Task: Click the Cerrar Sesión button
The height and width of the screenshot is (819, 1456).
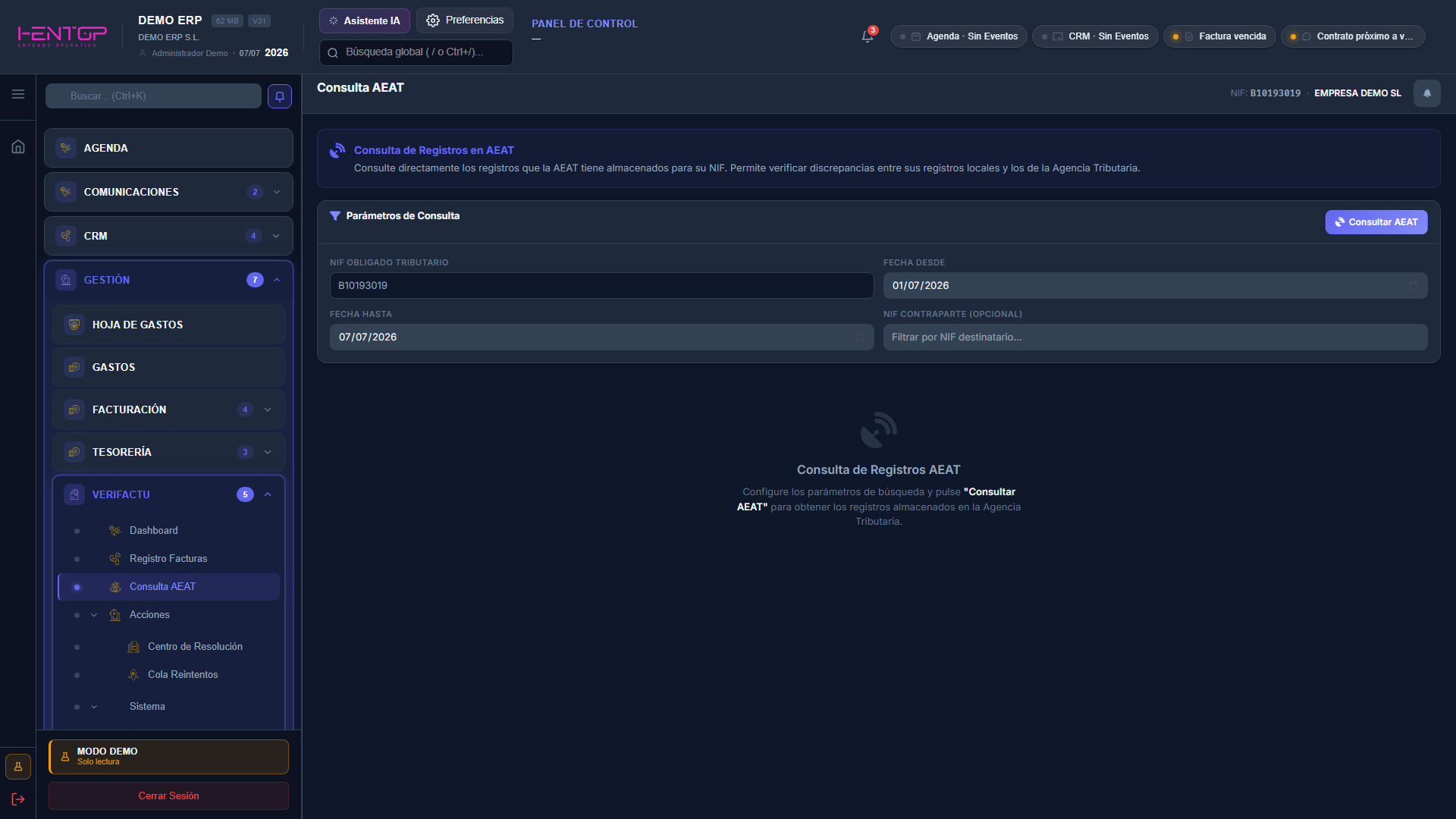Action: coord(168,795)
